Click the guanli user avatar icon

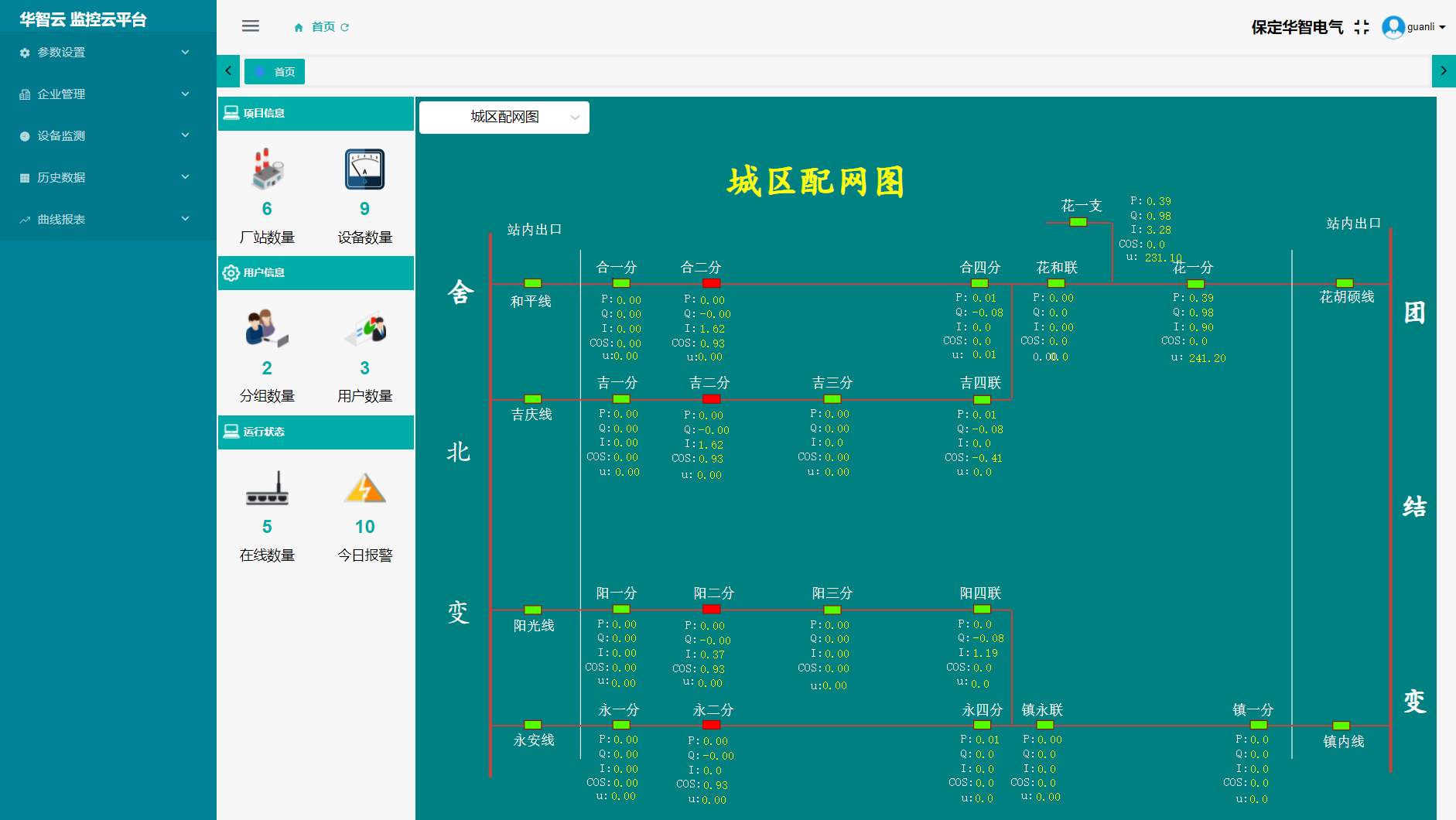[1393, 27]
